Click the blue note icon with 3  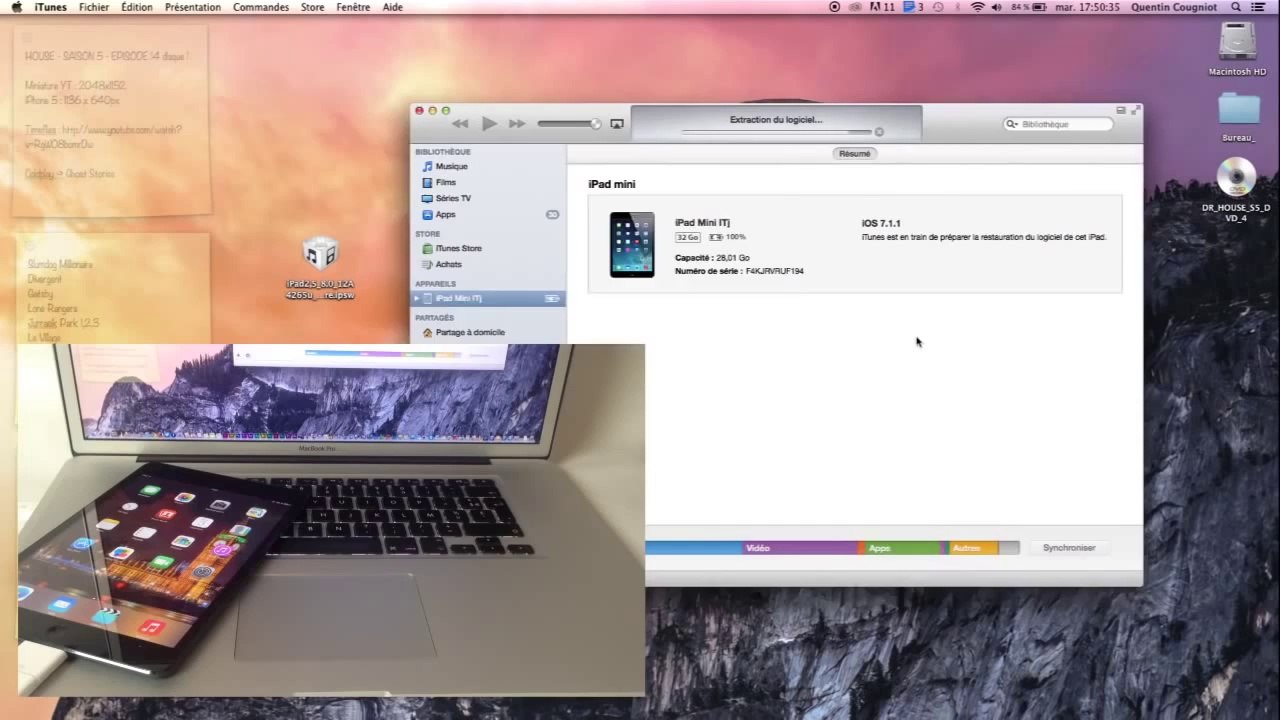pos(914,7)
